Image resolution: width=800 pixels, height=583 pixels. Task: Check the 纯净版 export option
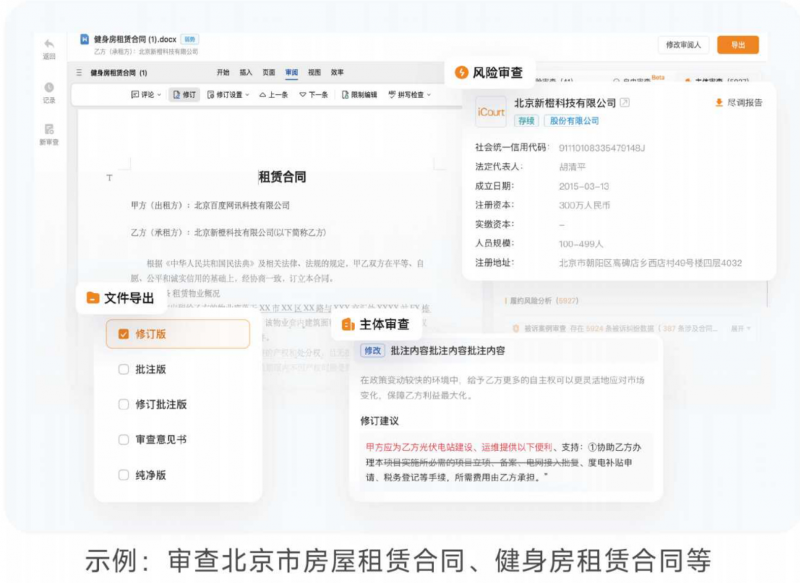pyautogui.click(x=123, y=475)
